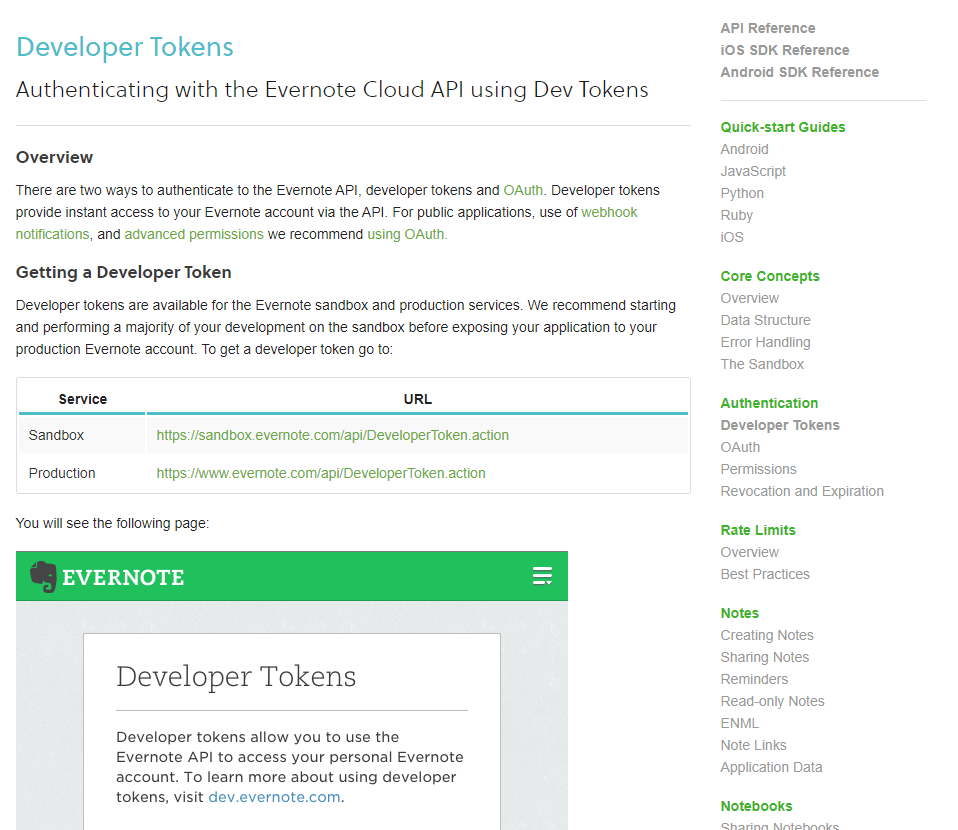958x830 pixels.
Task: Click the embedded Evernote Developer Tokens screenshot
Action: [x=292, y=691]
